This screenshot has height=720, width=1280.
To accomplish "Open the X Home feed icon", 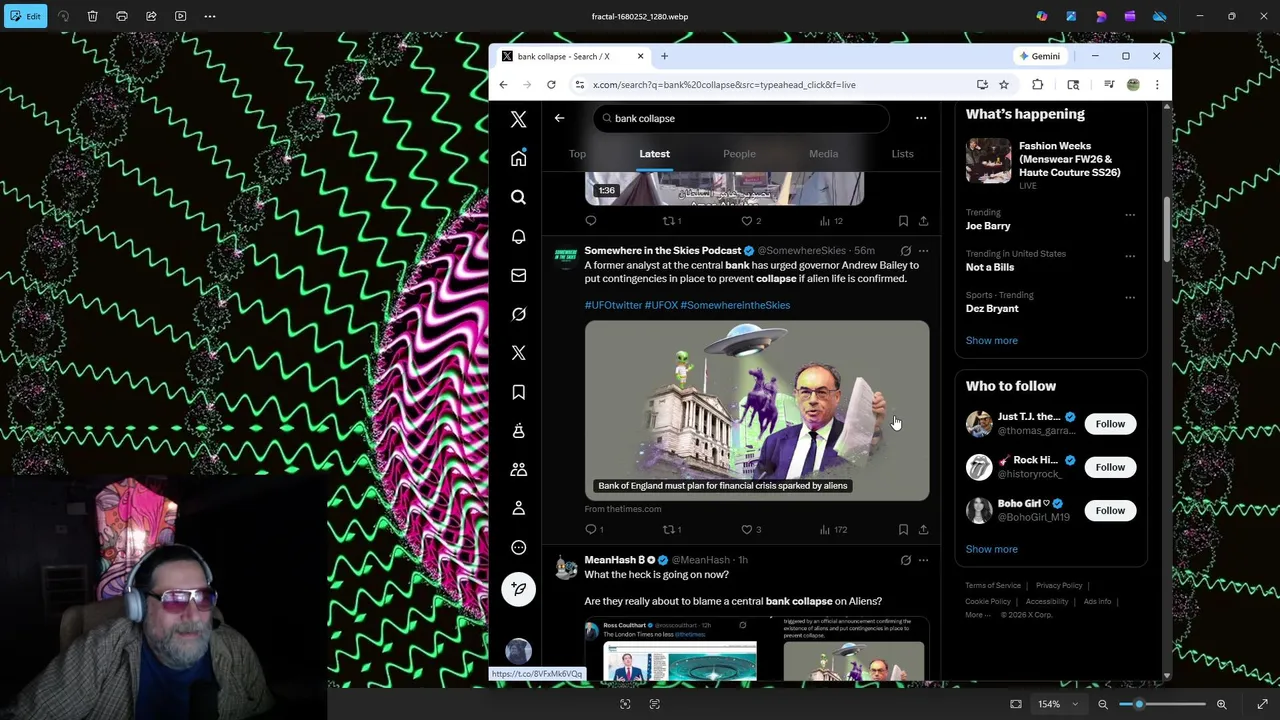I will click(x=518, y=158).
